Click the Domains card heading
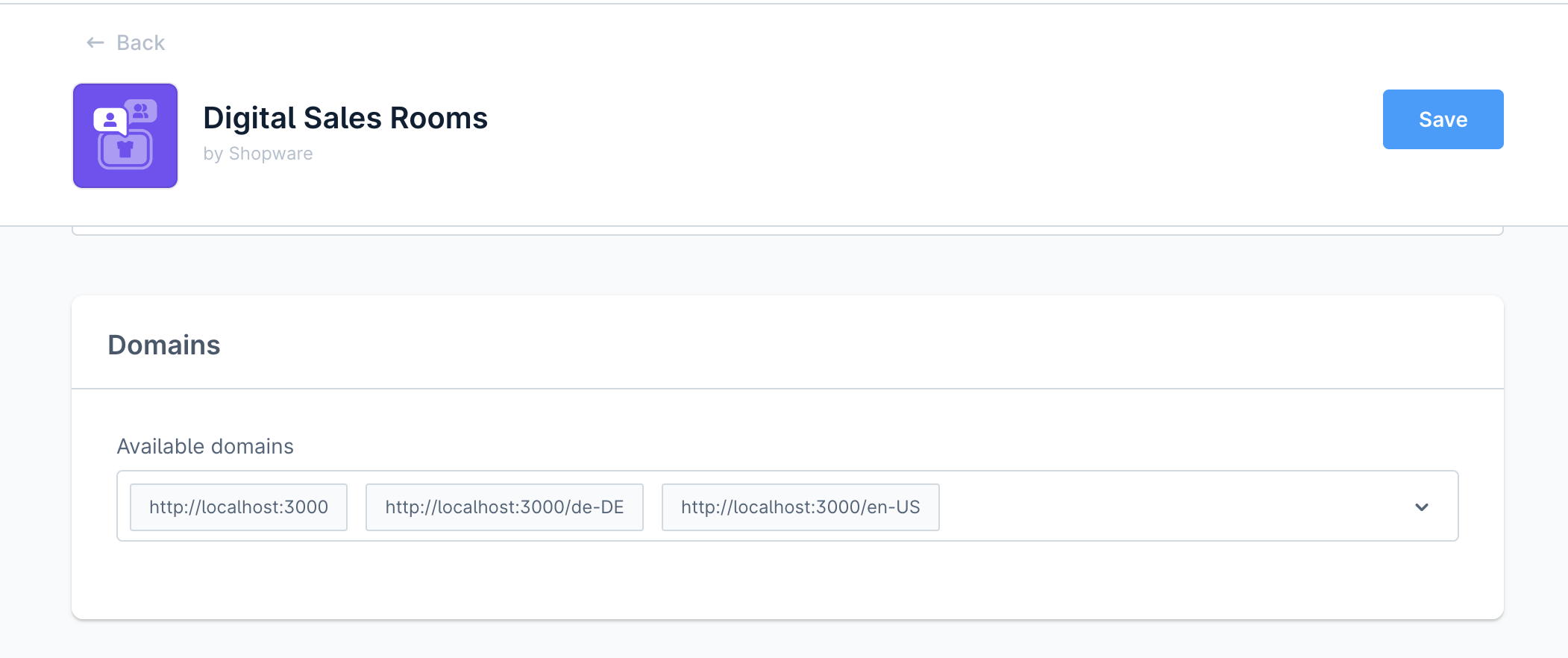The width and height of the screenshot is (1568, 658). (x=164, y=345)
